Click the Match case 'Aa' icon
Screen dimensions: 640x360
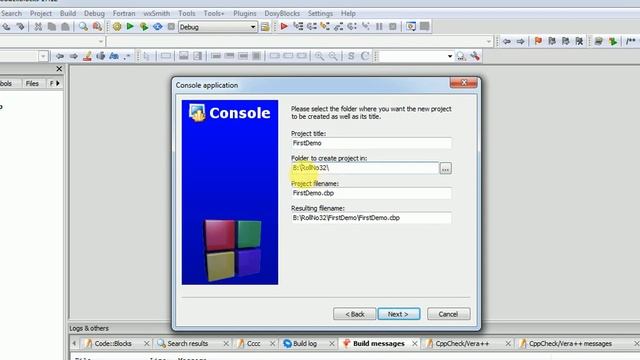click(114, 56)
